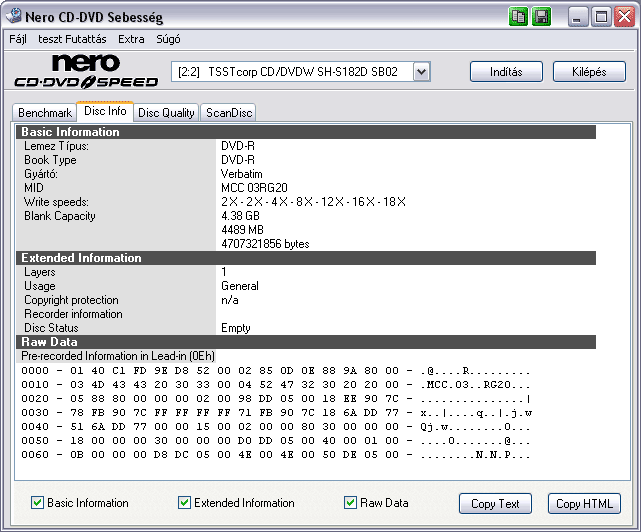Click the Extended Information section header
Screen dimensions: 641x532
(x=306, y=258)
